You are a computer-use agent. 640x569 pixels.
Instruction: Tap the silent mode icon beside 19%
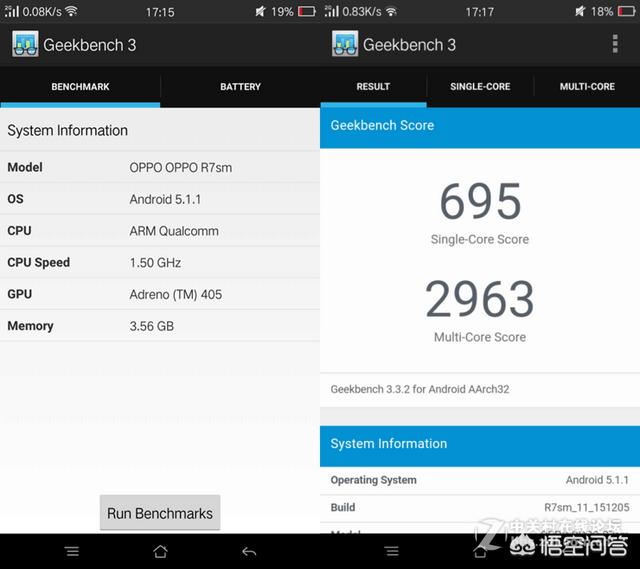(x=260, y=11)
